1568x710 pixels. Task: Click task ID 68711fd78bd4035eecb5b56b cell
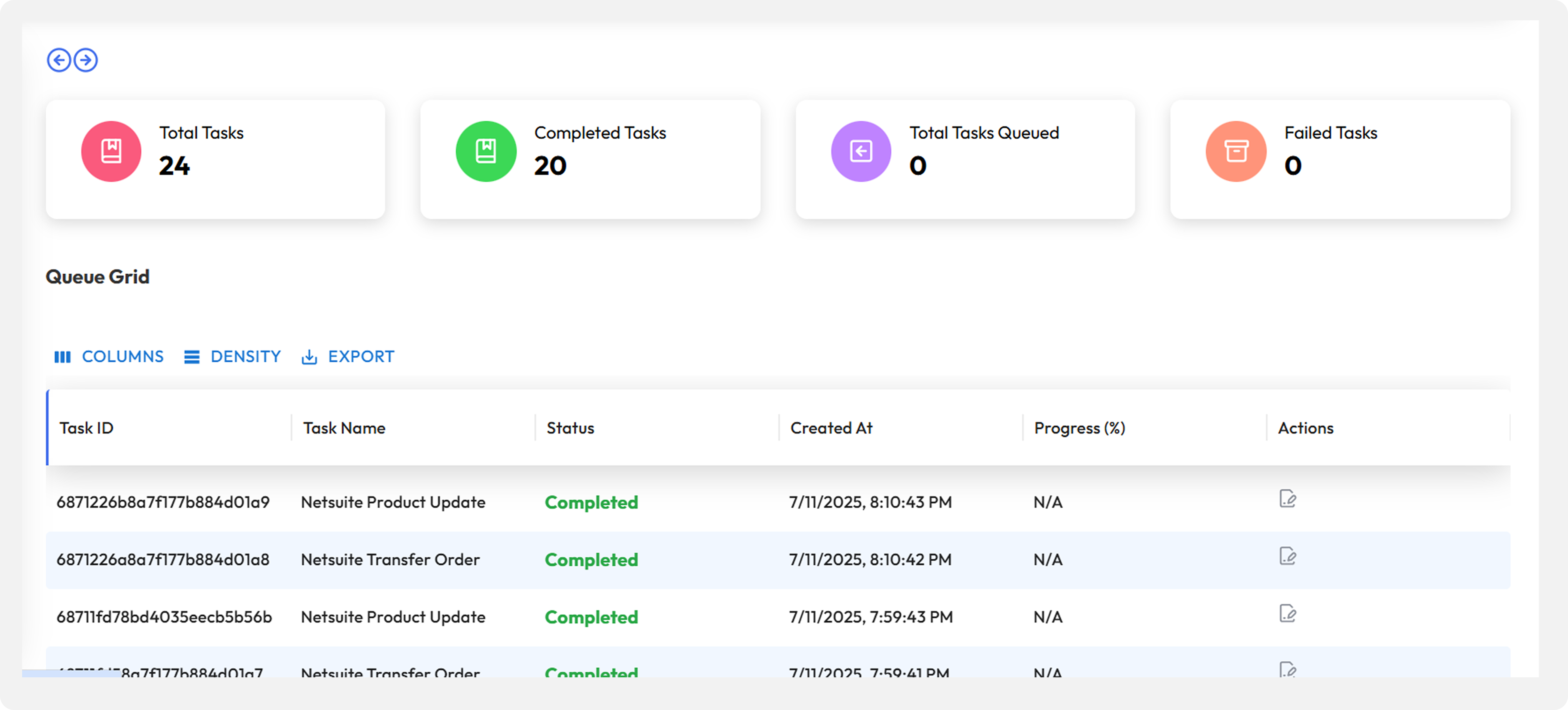point(164,618)
